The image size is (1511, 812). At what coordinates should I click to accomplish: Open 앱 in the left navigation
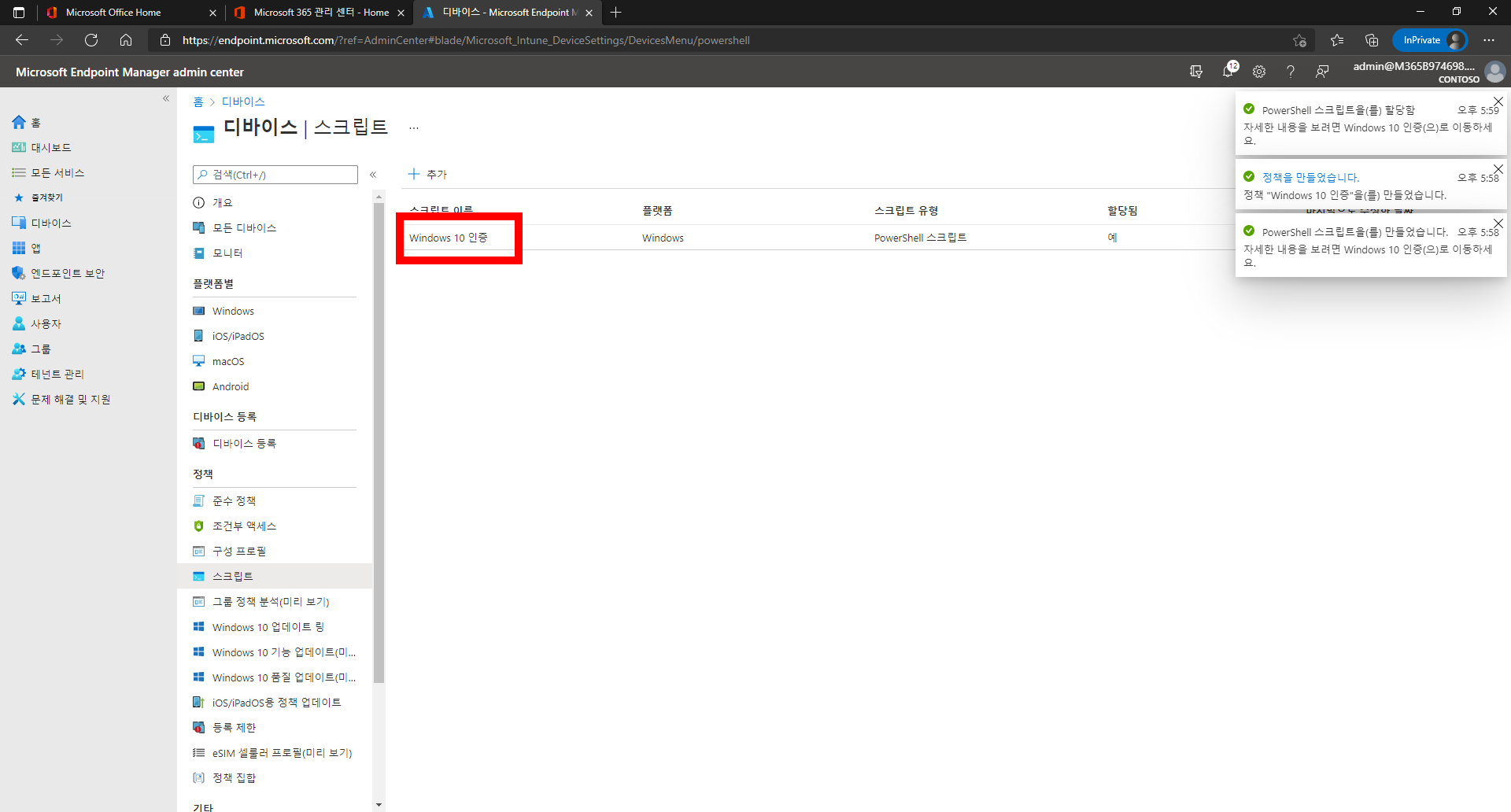(x=27, y=249)
